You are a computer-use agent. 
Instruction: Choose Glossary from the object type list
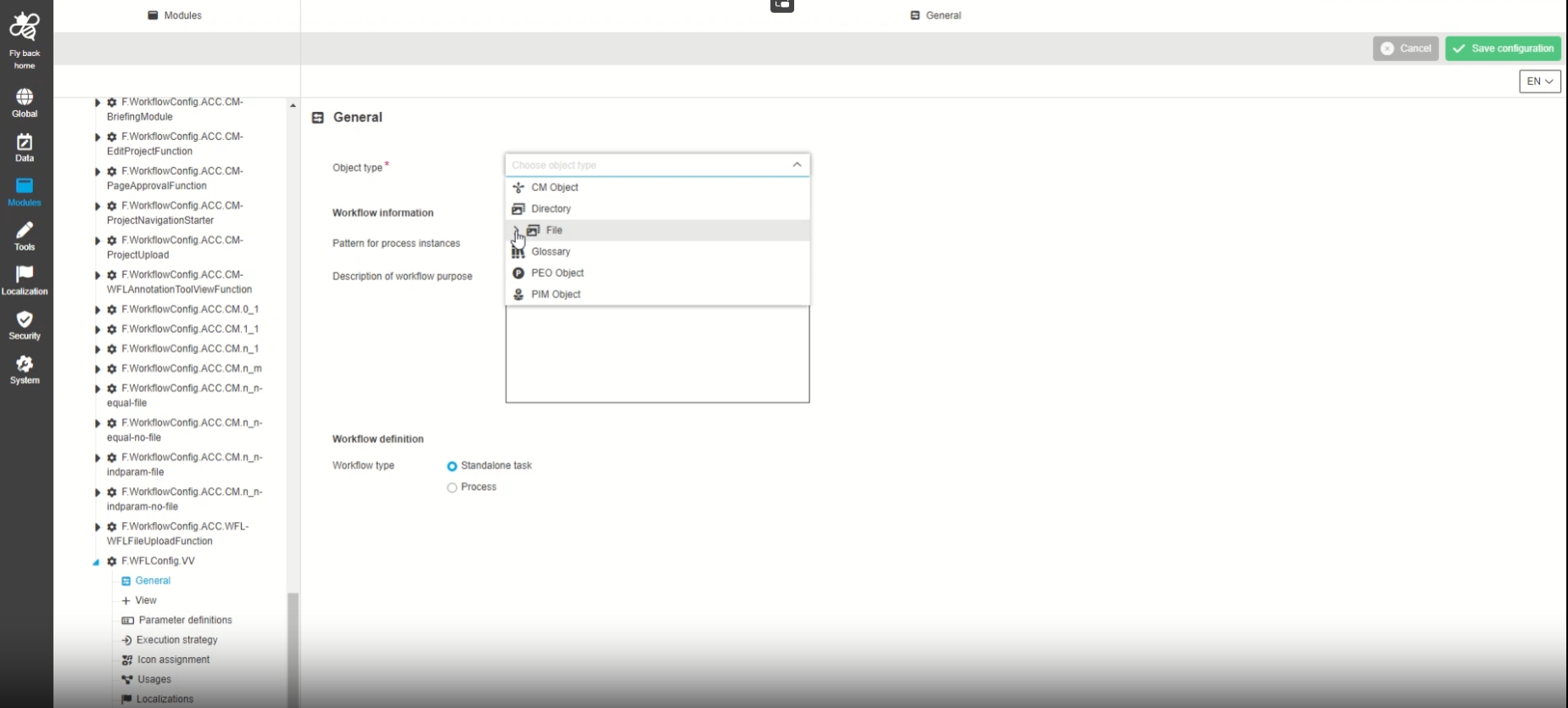click(551, 252)
